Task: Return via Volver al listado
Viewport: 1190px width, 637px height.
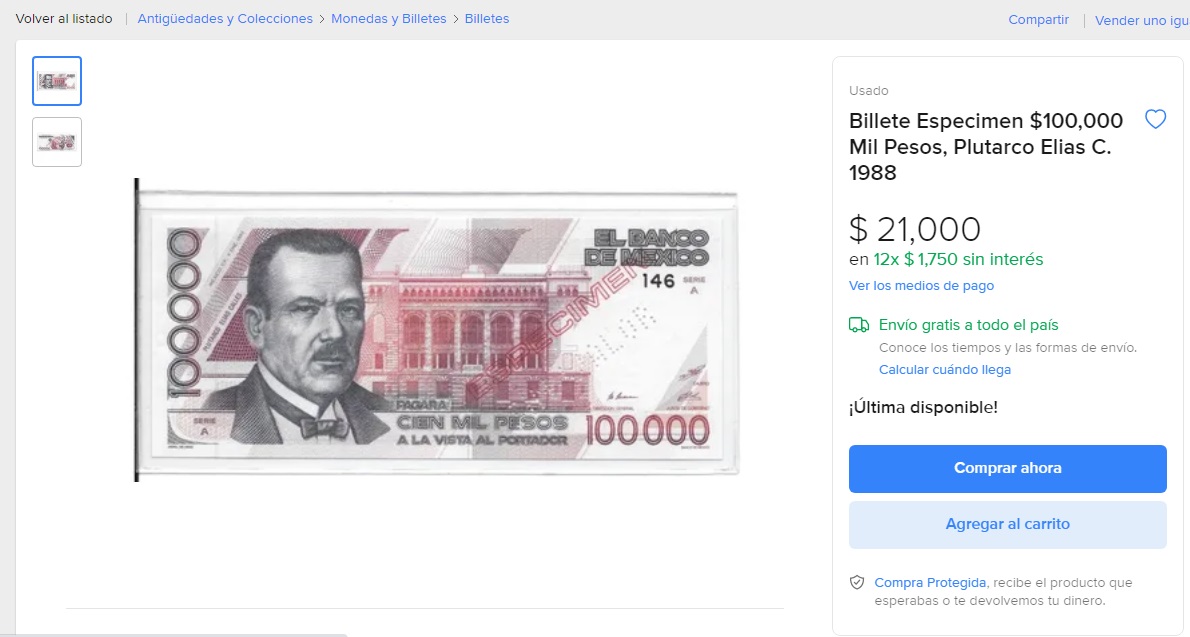Action: [64, 18]
